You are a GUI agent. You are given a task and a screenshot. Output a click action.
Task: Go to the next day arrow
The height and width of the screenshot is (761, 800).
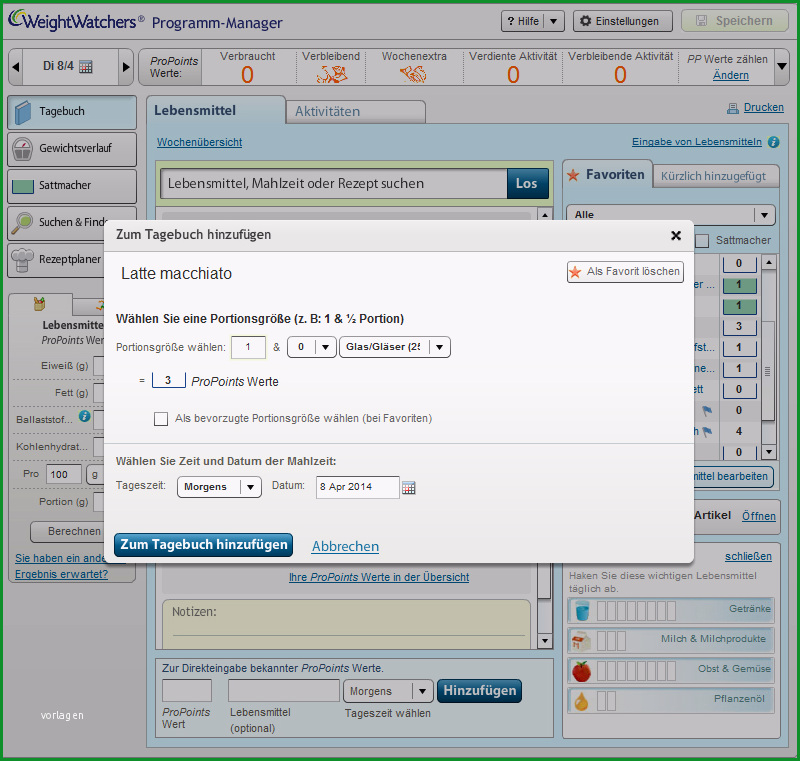126,67
